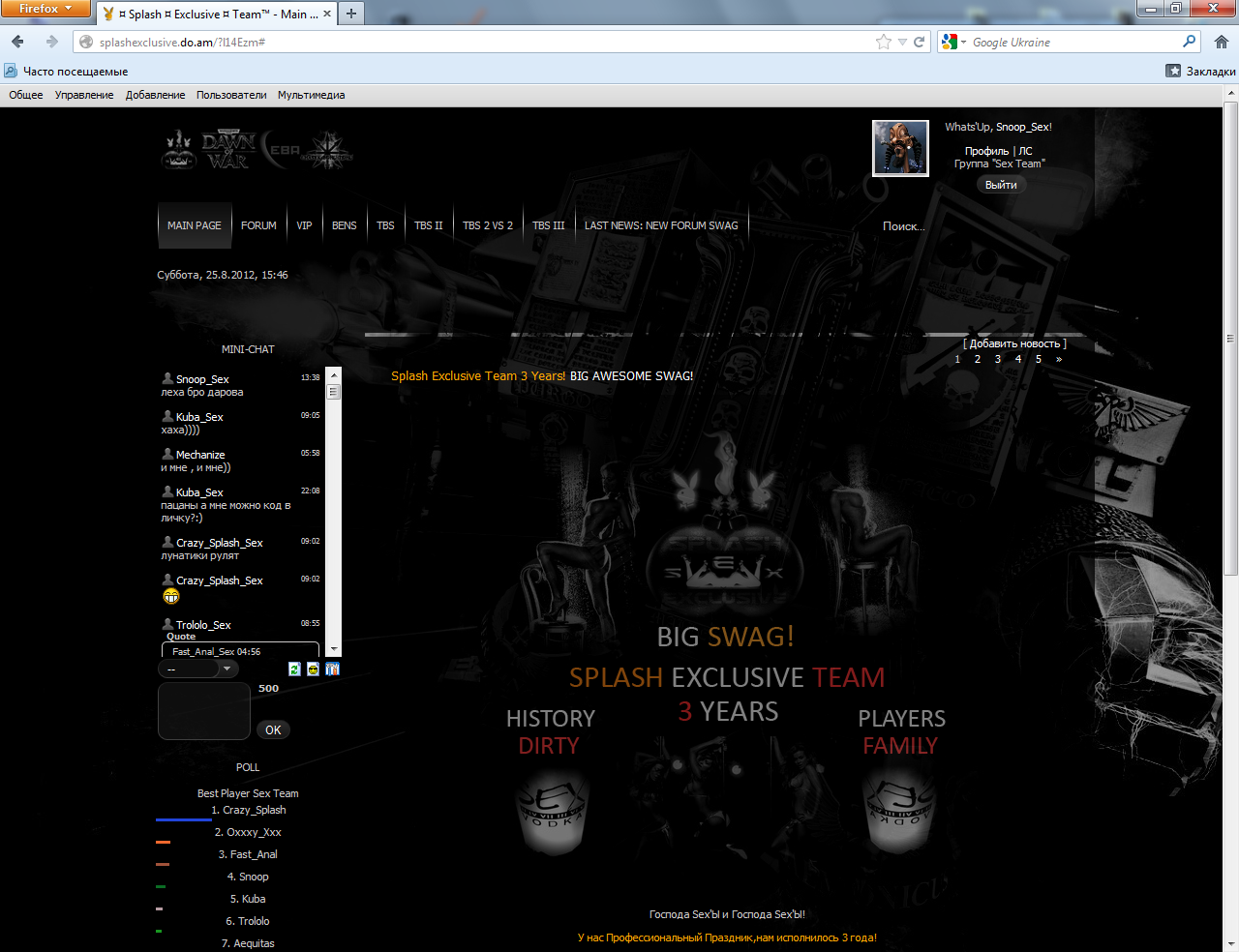Open the smileys list icon in mini-chat
This screenshot has width=1239, height=952.
(314, 669)
